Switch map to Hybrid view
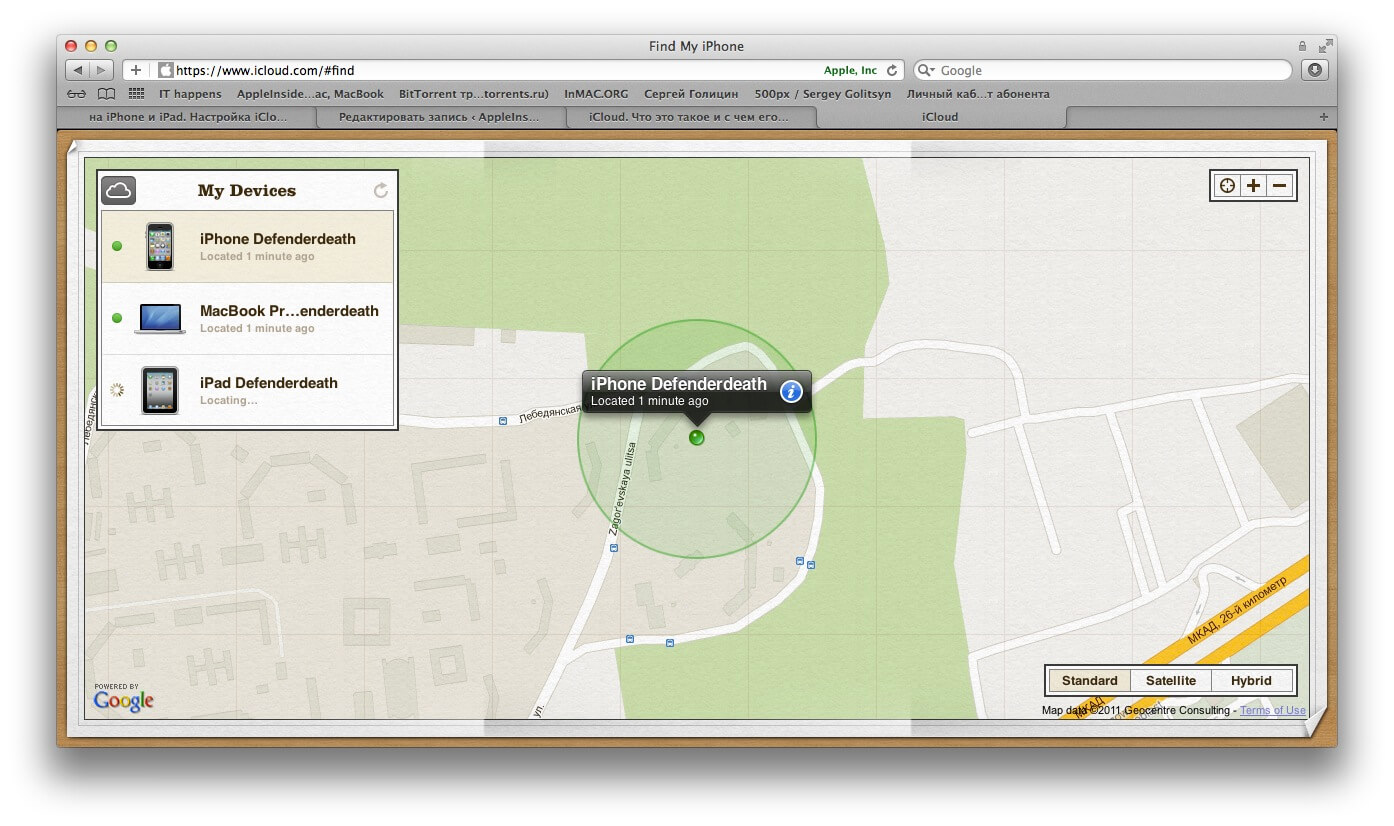 click(x=1251, y=681)
